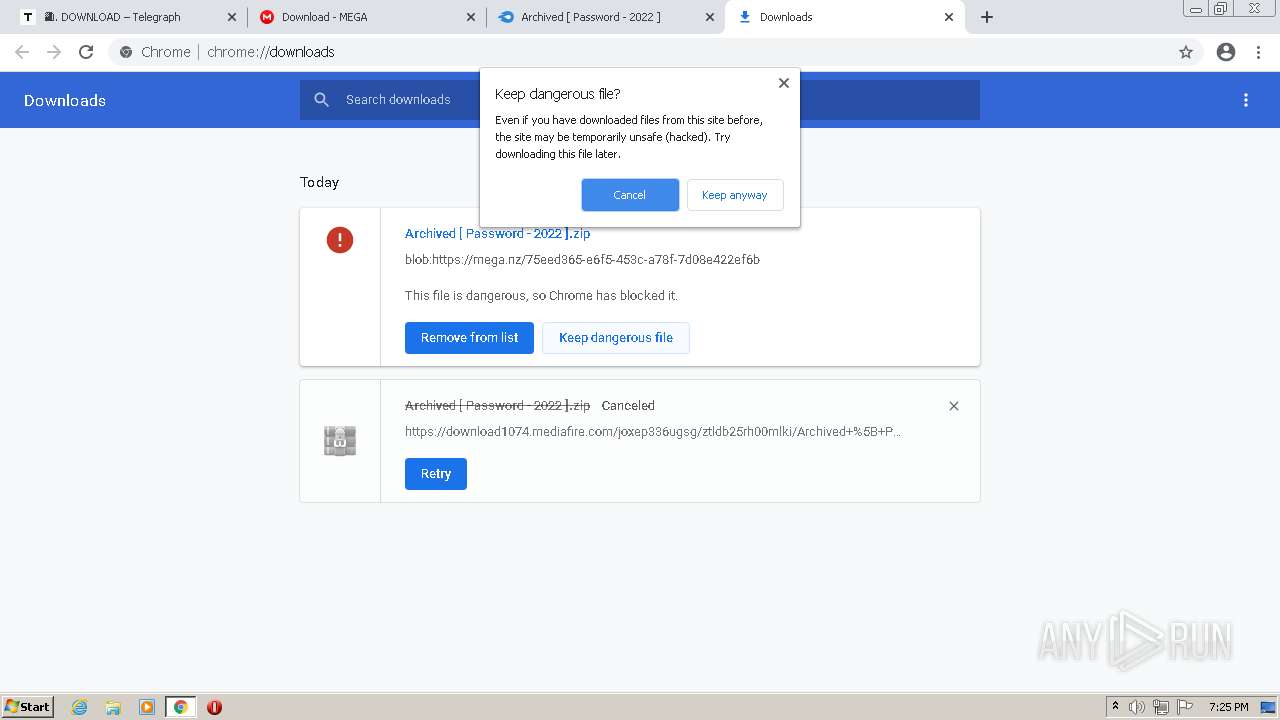
Task: Click the mediafire download URL
Action: (653, 432)
